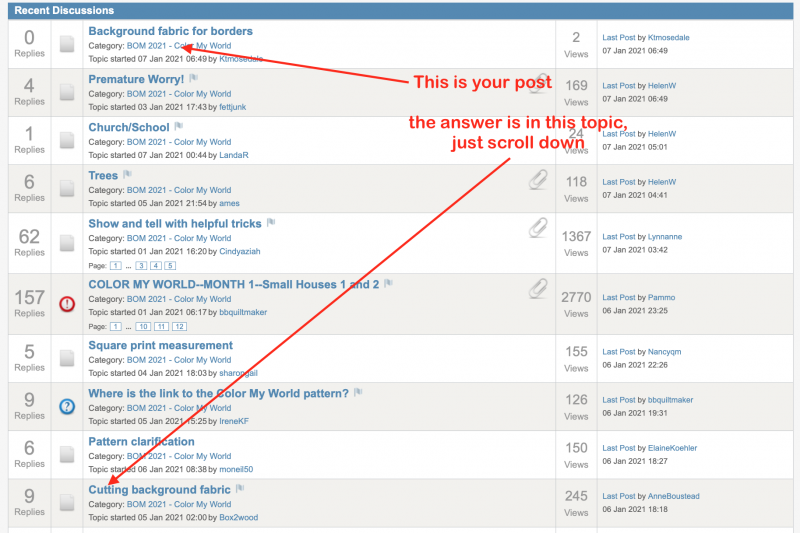Click the Recent Discussions header bar
800x533 pixels.
coord(400,10)
